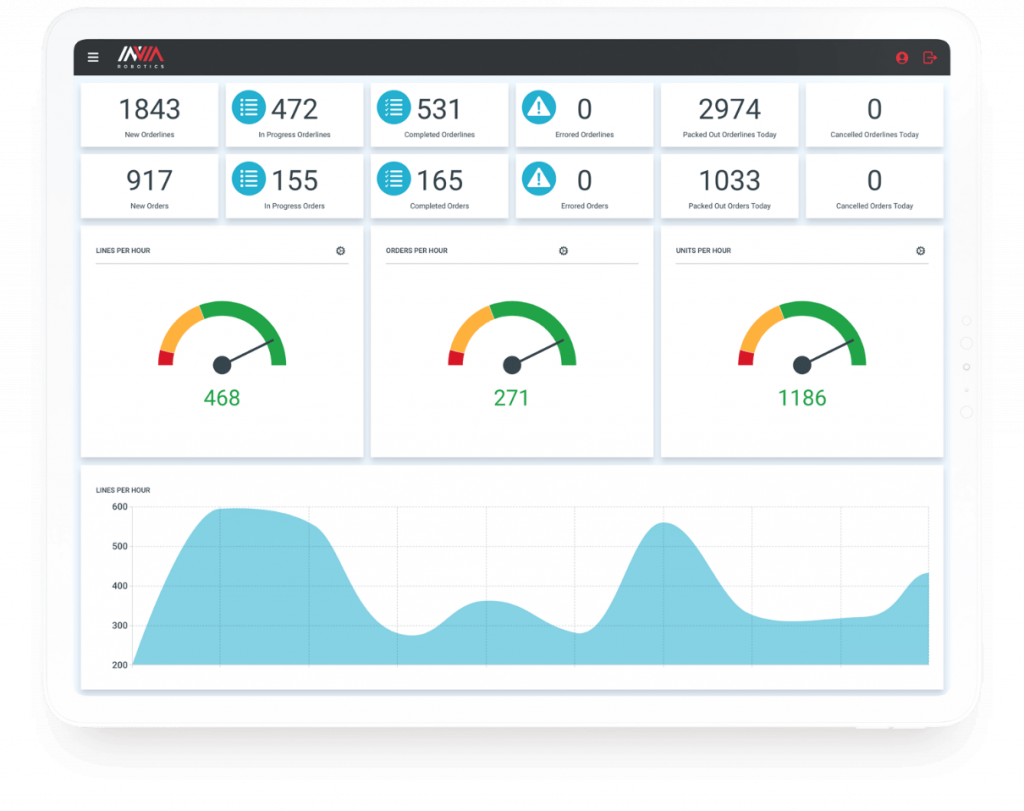Open Lines Per Hour gauge settings gear
The image size is (1024, 811).
point(340,251)
